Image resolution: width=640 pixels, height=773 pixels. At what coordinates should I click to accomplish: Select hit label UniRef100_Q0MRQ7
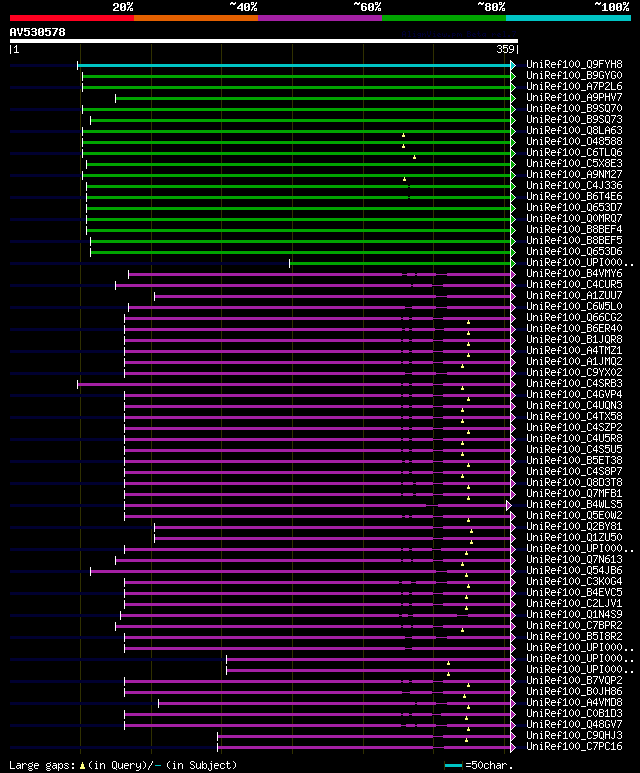pyautogui.click(x=574, y=218)
